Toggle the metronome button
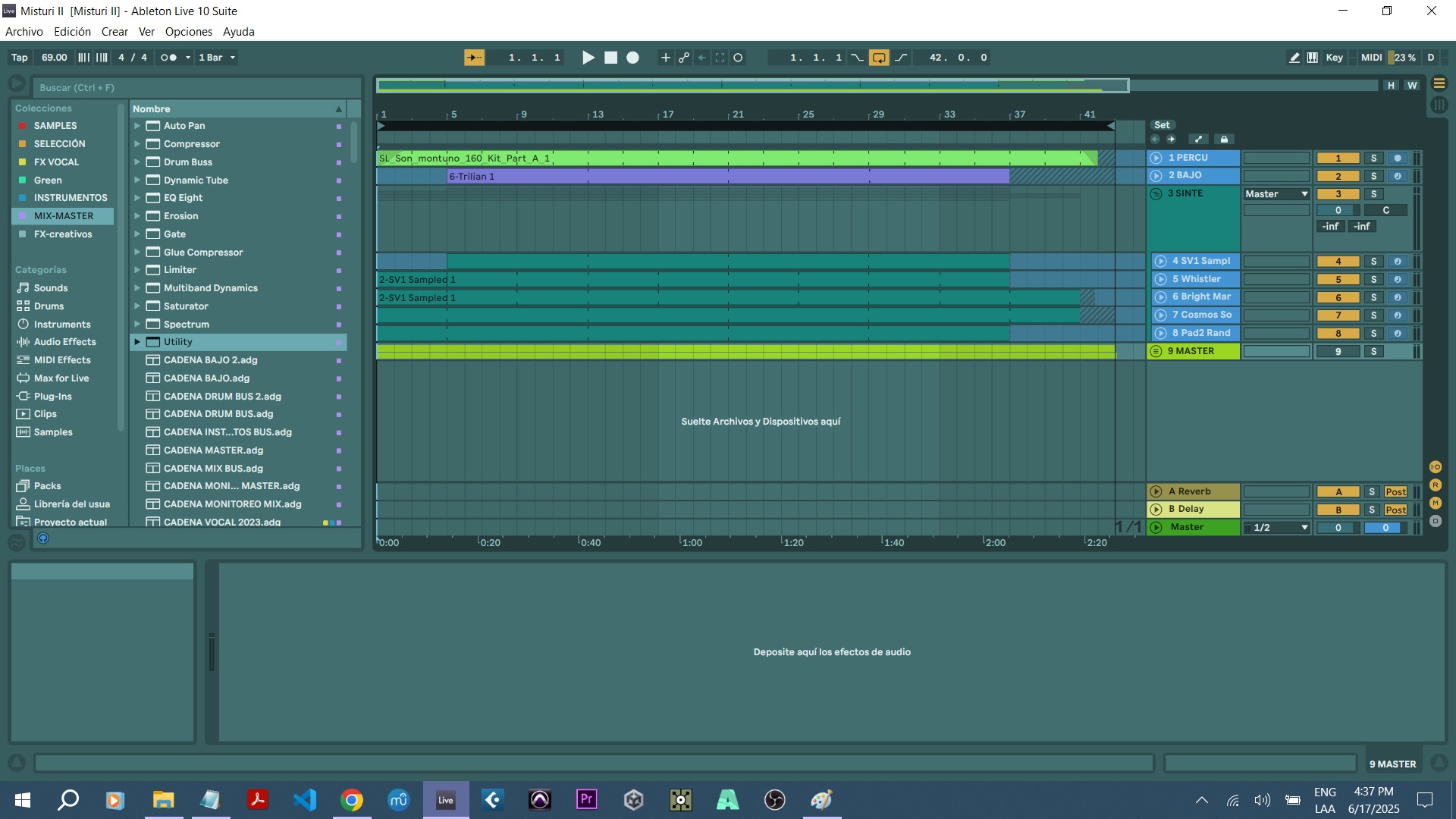Image resolution: width=1456 pixels, height=819 pixels. (x=168, y=58)
